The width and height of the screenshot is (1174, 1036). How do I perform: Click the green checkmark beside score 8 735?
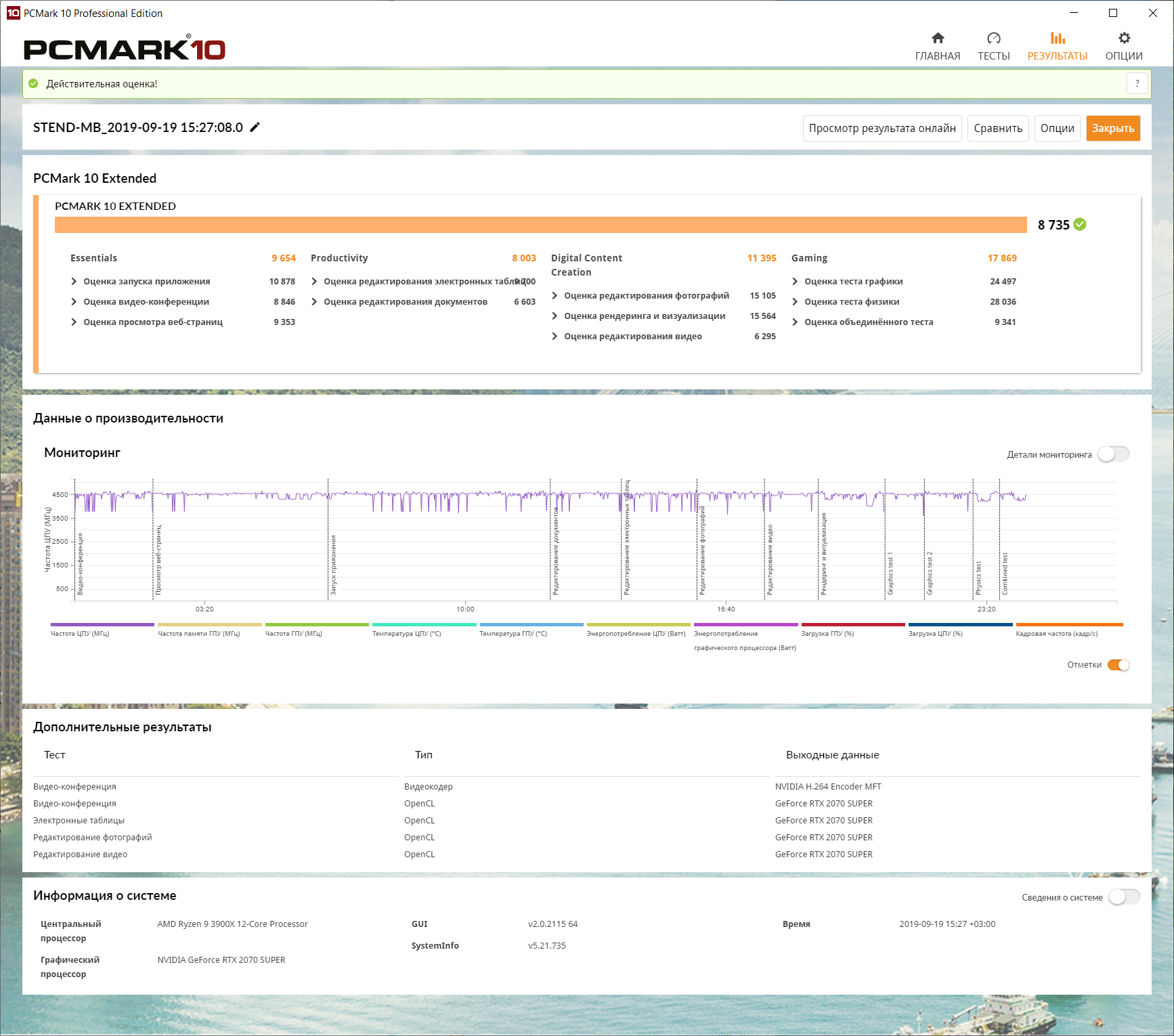click(1080, 225)
